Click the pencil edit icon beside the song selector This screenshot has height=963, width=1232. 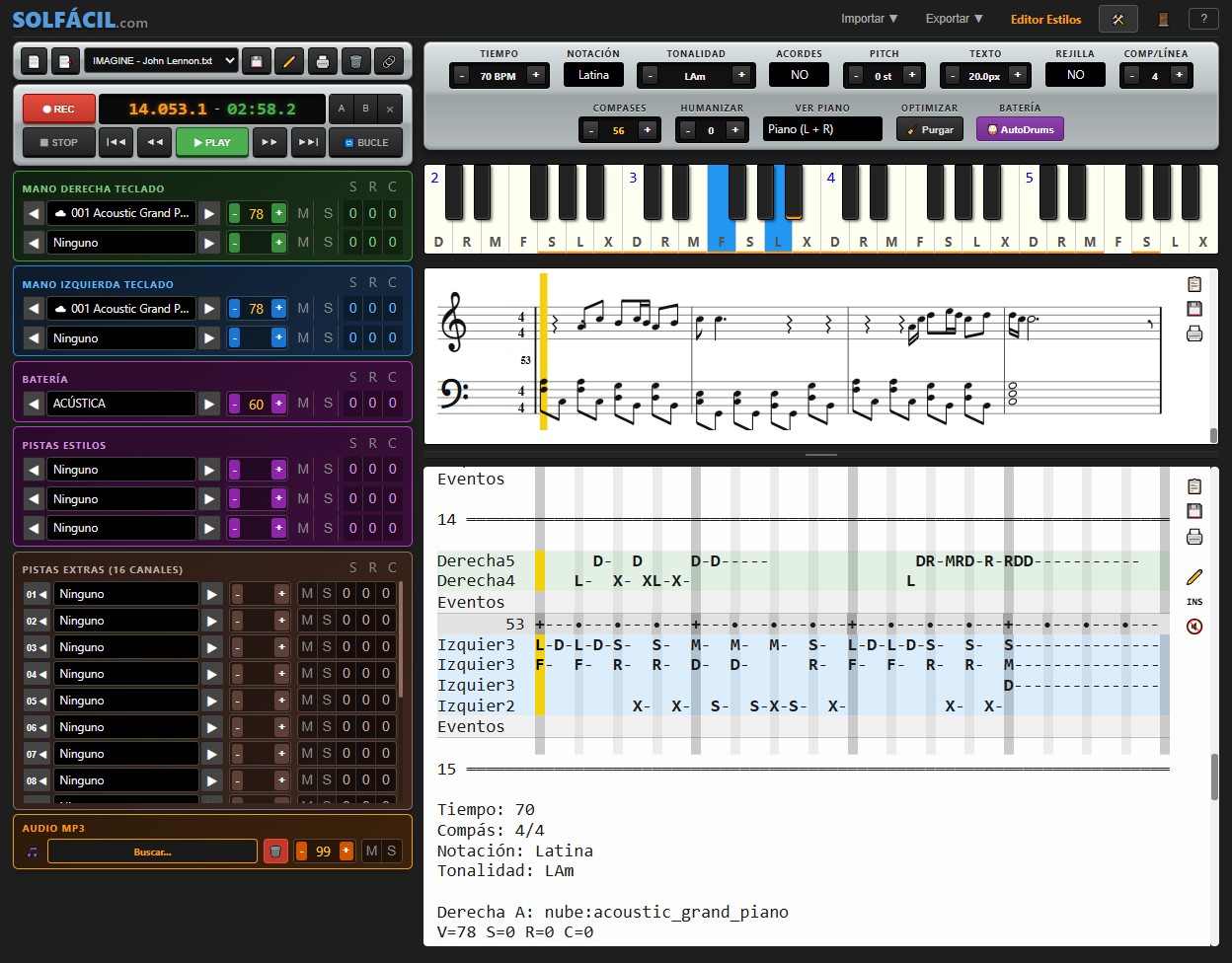[289, 61]
